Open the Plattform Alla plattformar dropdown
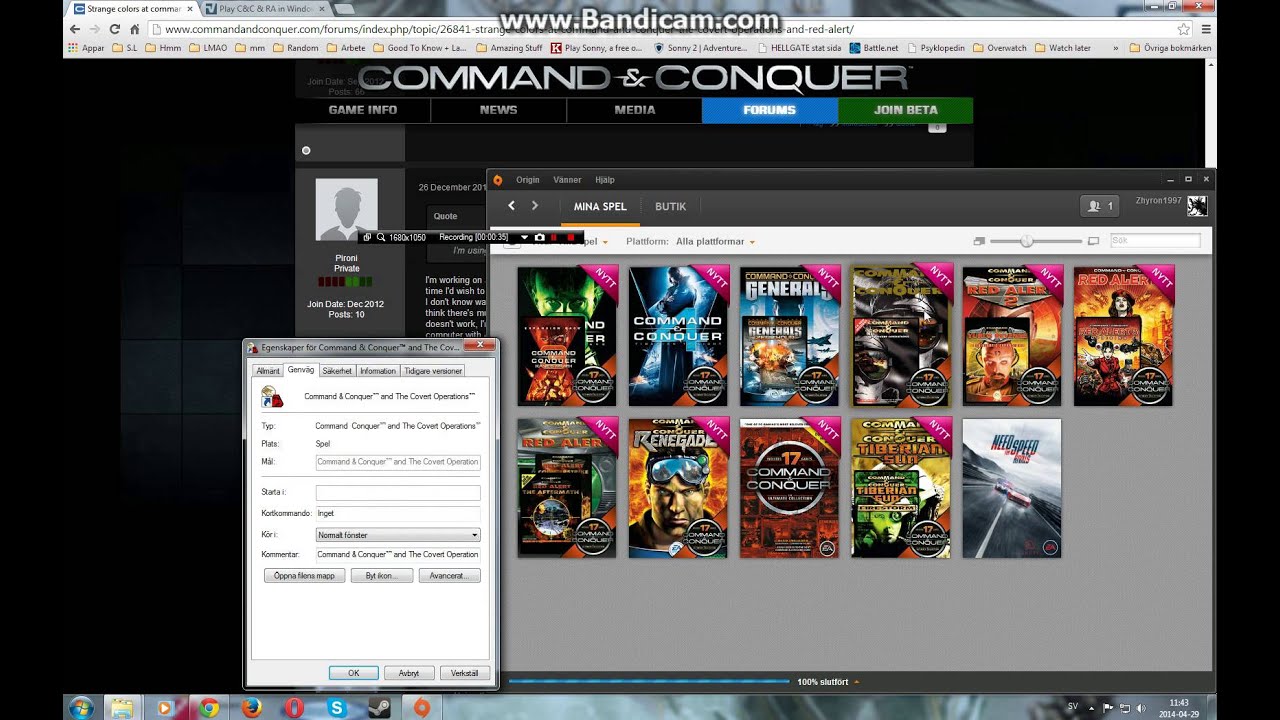Viewport: 1280px width, 720px height. [x=715, y=242]
